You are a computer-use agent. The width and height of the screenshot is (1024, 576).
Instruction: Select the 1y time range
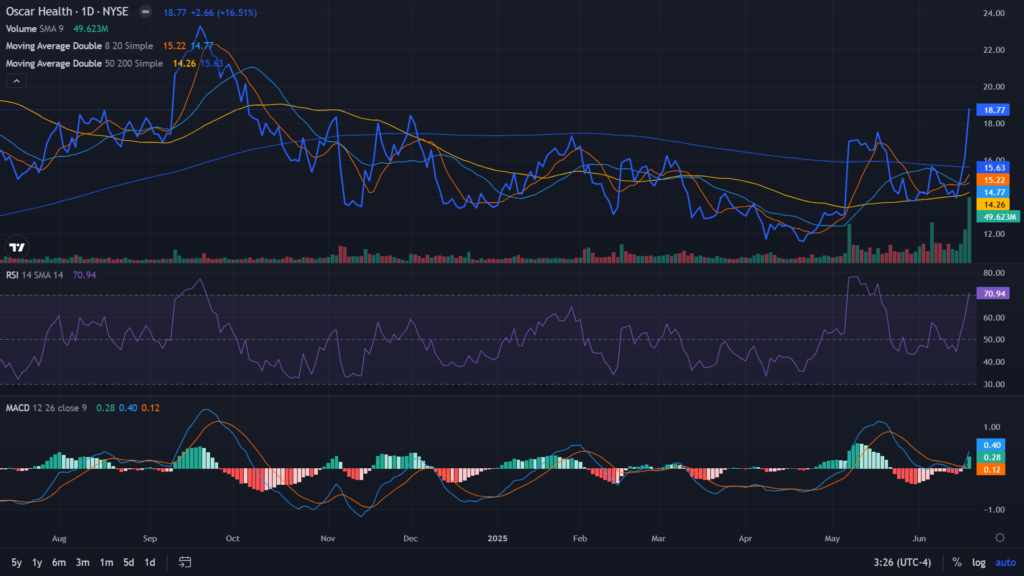click(x=37, y=562)
